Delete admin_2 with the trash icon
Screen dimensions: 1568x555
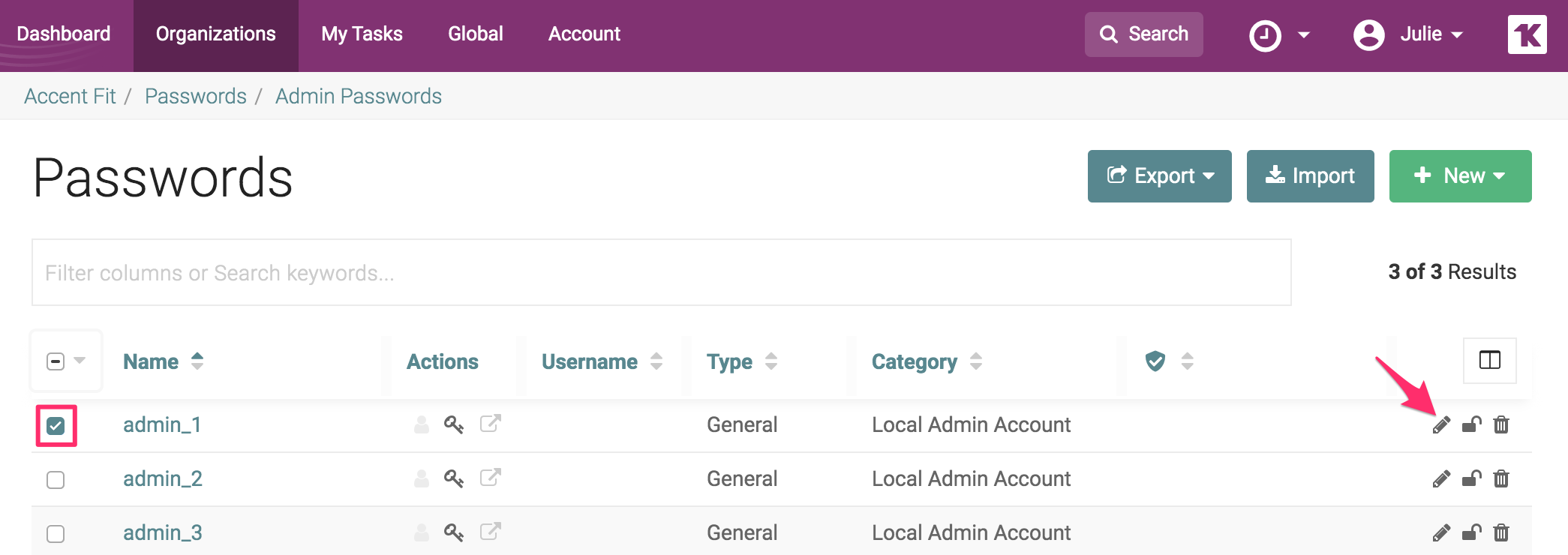point(1501,478)
